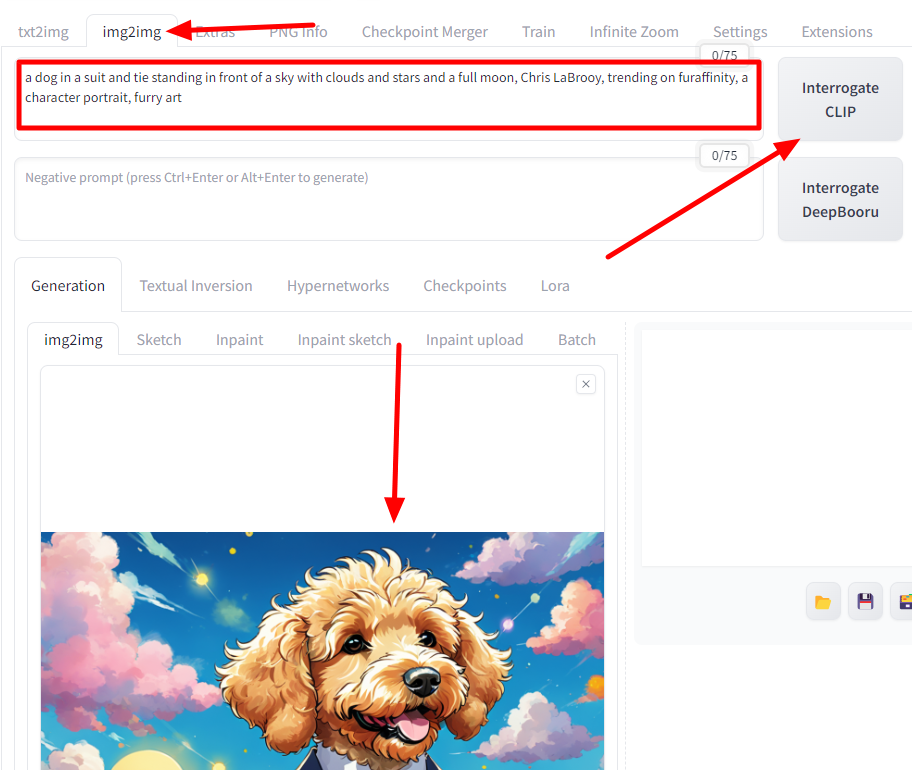This screenshot has width=912, height=770.
Task: Open the Inpaint sketch sub-tab
Action: click(x=344, y=340)
